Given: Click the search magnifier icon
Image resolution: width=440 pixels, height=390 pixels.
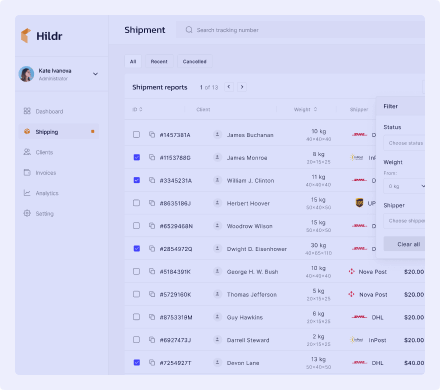Looking at the screenshot, I should point(189,30).
